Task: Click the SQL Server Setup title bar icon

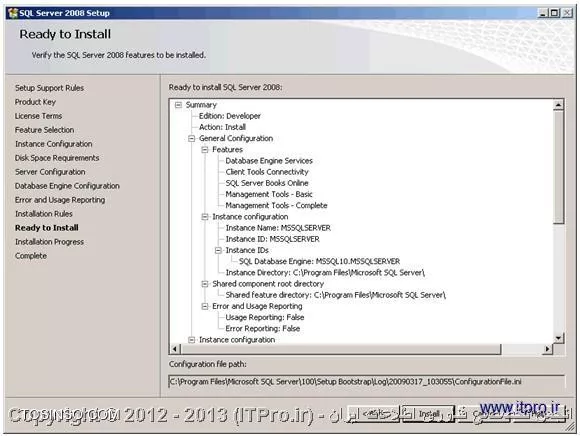Action: click(x=13, y=13)
